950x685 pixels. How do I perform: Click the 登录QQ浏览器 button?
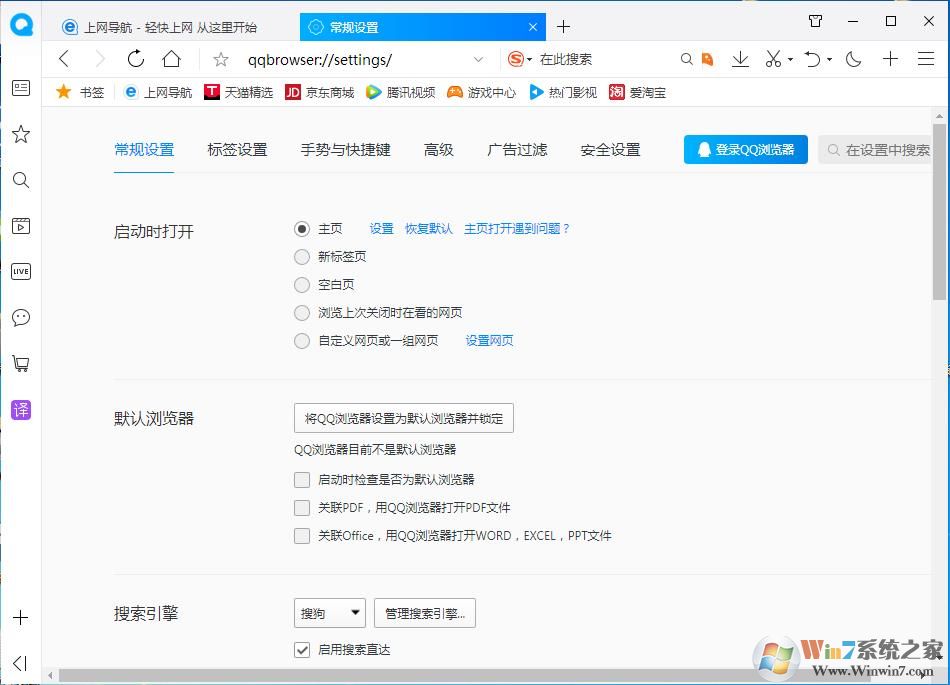[745, 150]
